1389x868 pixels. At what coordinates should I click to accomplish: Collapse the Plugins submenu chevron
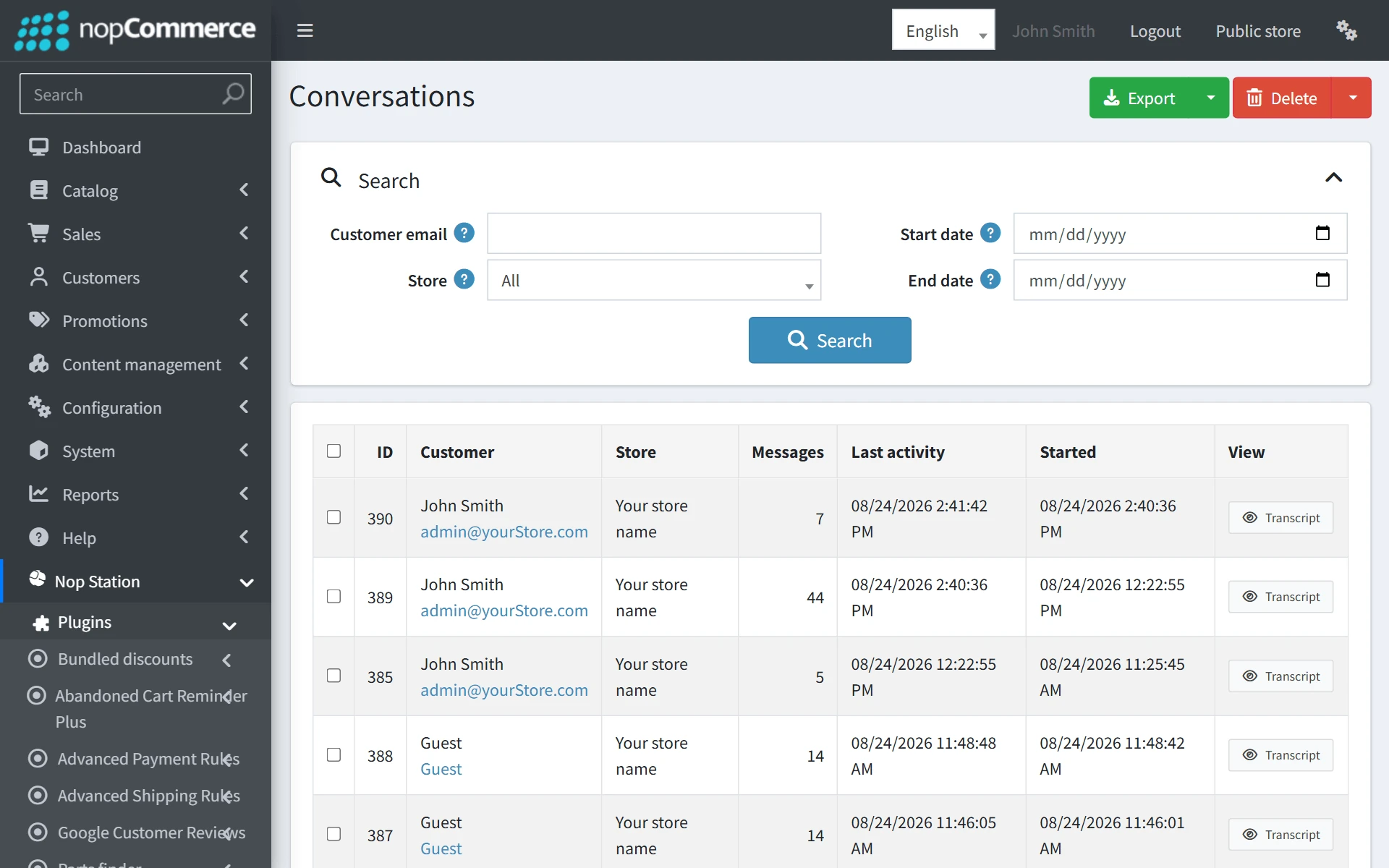[229, 626]
